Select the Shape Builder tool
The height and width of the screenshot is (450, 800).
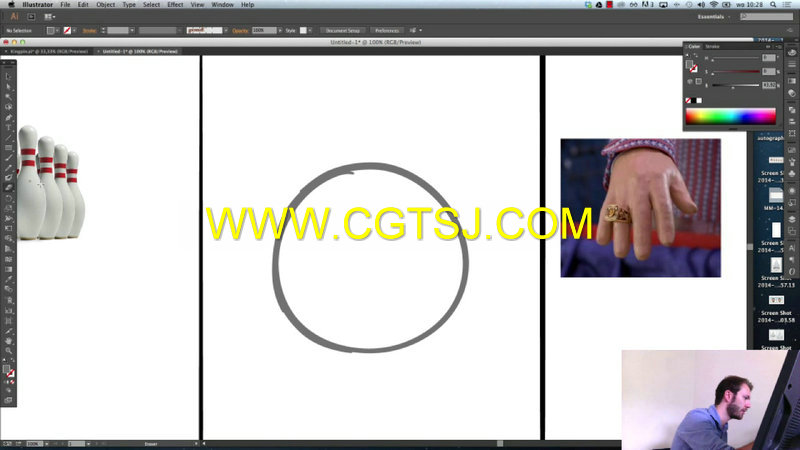8,239
